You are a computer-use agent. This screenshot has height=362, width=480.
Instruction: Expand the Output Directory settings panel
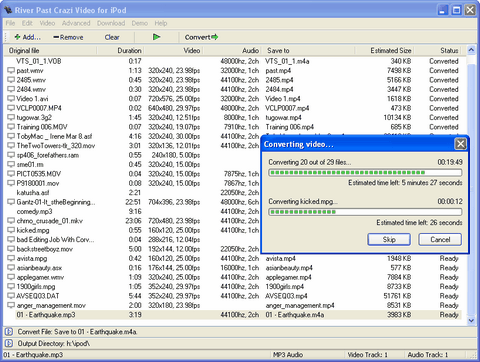coord(9,343)
